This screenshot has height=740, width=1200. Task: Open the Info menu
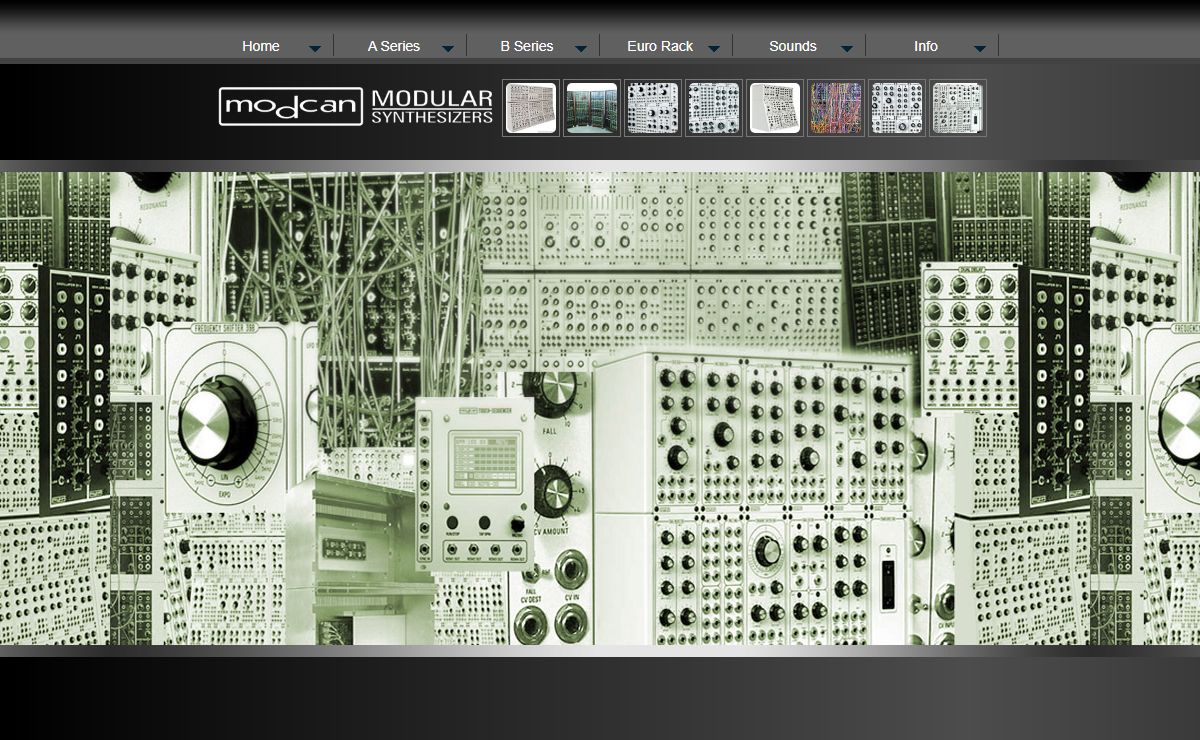coord(926,46)
